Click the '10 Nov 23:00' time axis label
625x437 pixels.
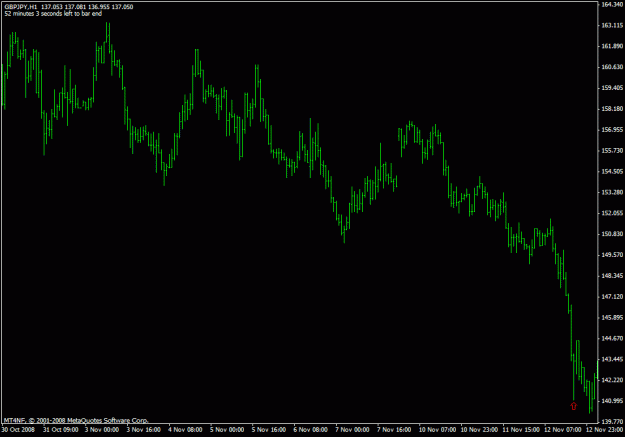pos(479,430)
